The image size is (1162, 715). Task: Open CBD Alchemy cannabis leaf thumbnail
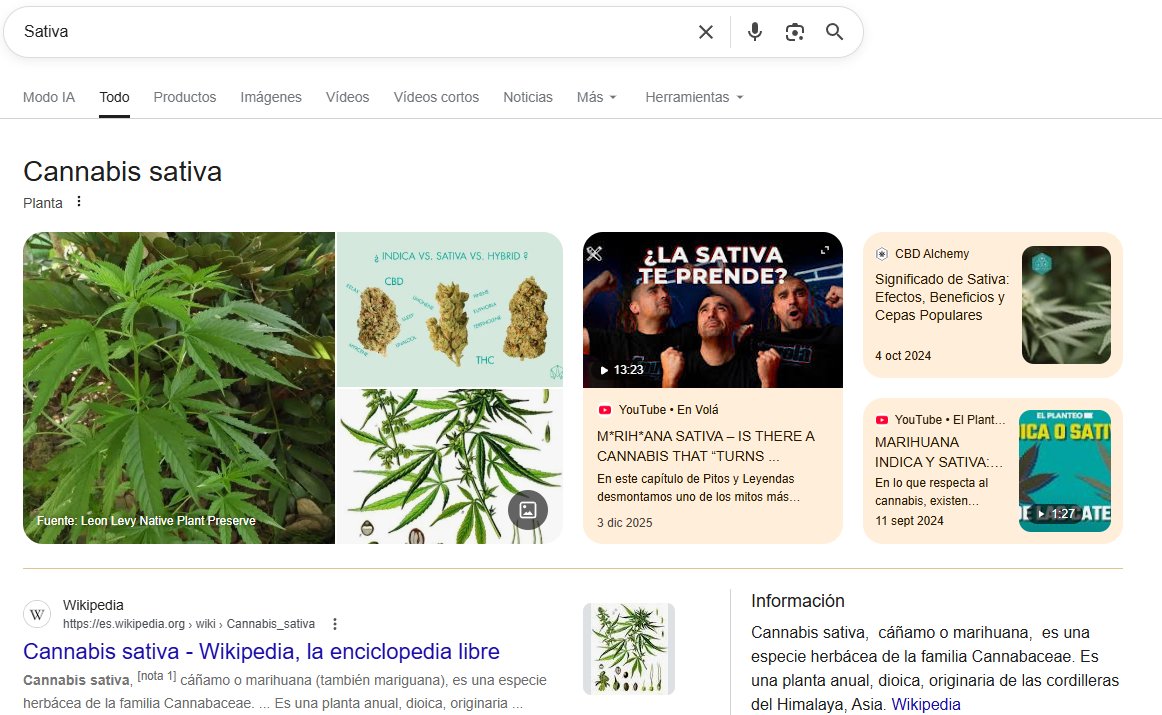pos(1066,305)
